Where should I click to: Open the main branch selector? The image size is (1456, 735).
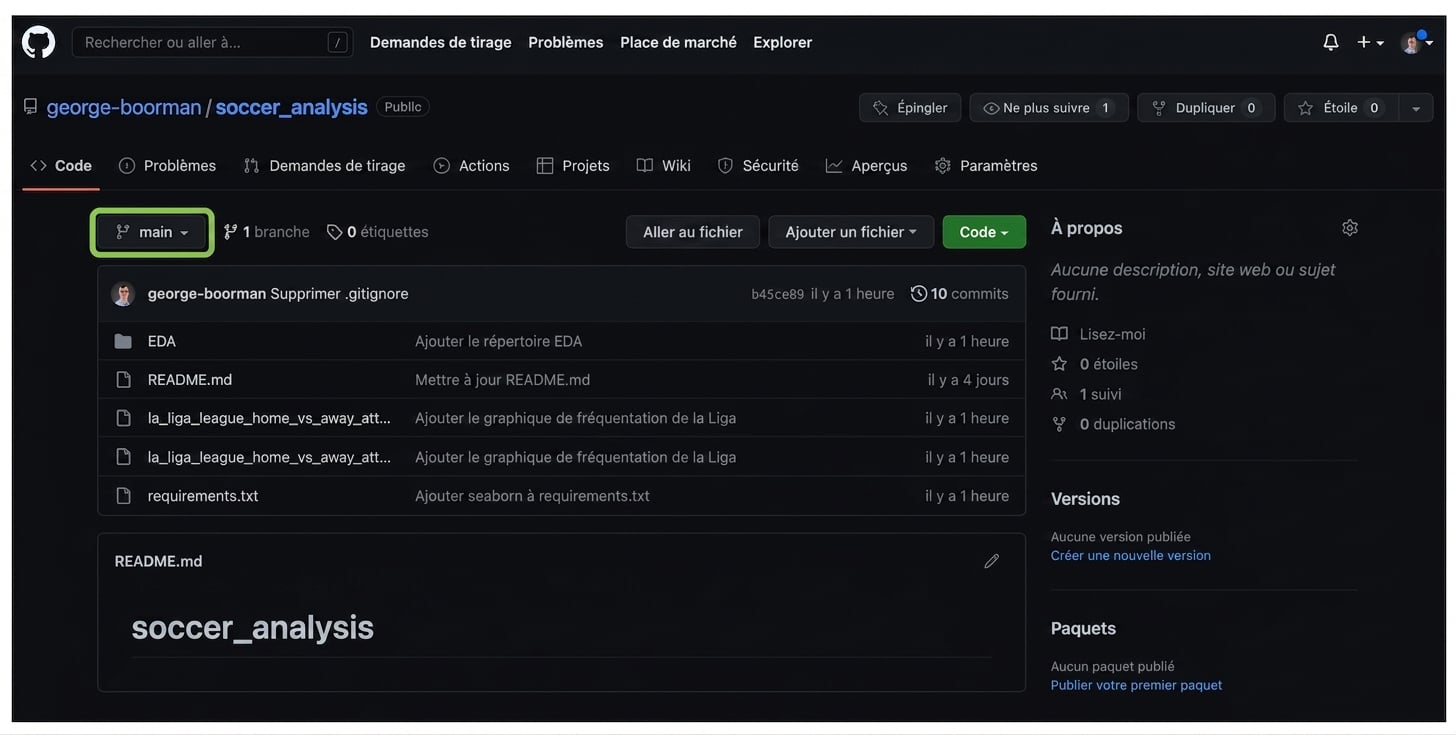[152, 232]
